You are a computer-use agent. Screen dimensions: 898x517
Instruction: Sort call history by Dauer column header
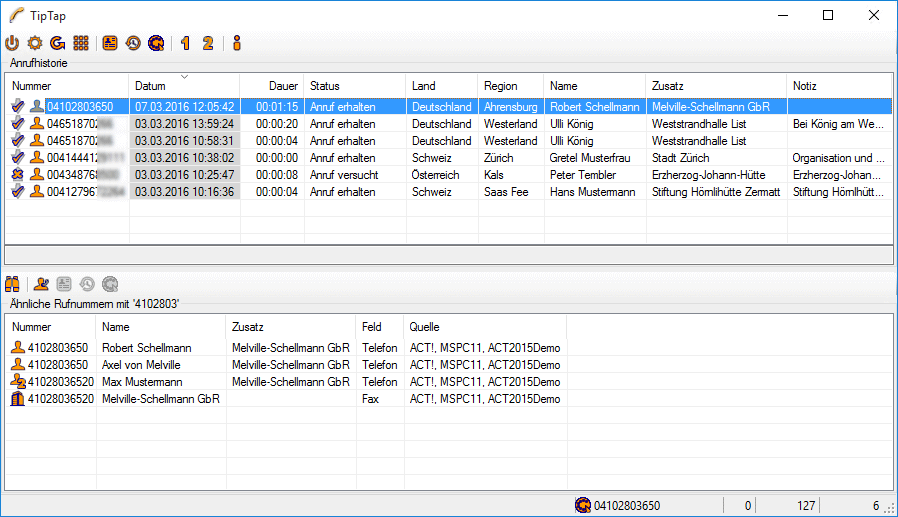[271, 86]
